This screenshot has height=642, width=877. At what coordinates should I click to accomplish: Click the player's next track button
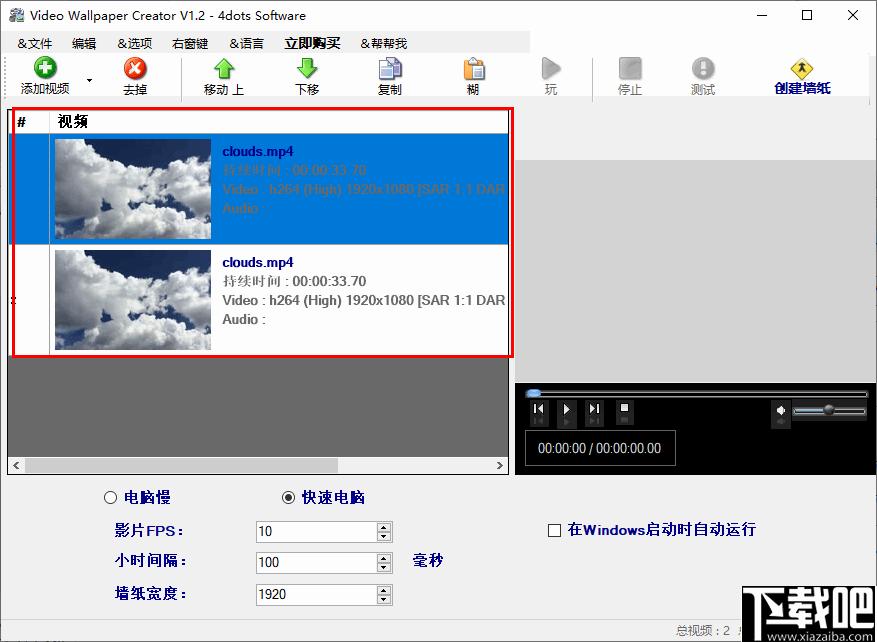tap(595, 409)
